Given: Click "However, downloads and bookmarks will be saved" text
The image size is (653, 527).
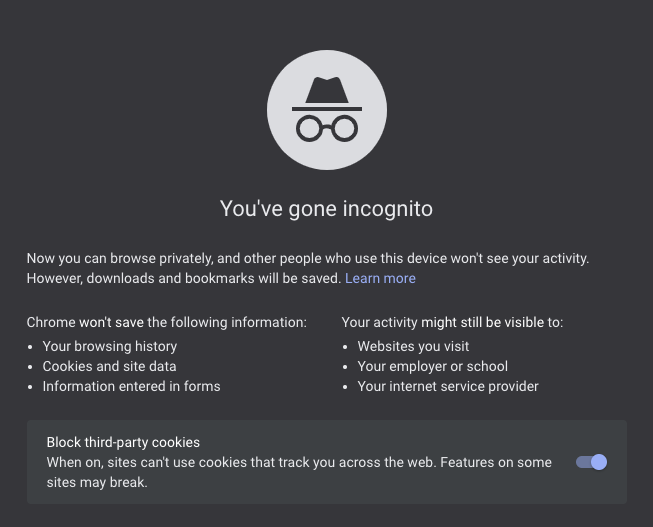Looking at the screenshot, I should [x=183, y=278].
